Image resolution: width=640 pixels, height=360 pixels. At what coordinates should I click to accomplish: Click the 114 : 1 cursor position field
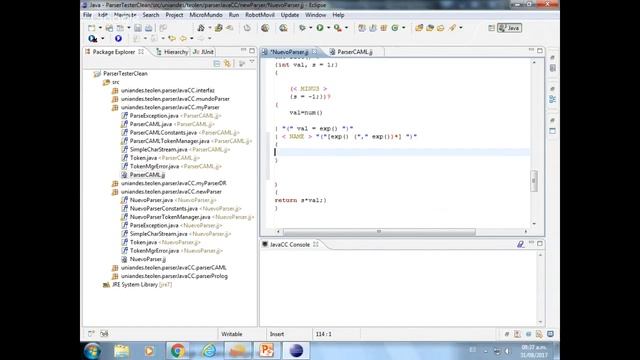323,334
